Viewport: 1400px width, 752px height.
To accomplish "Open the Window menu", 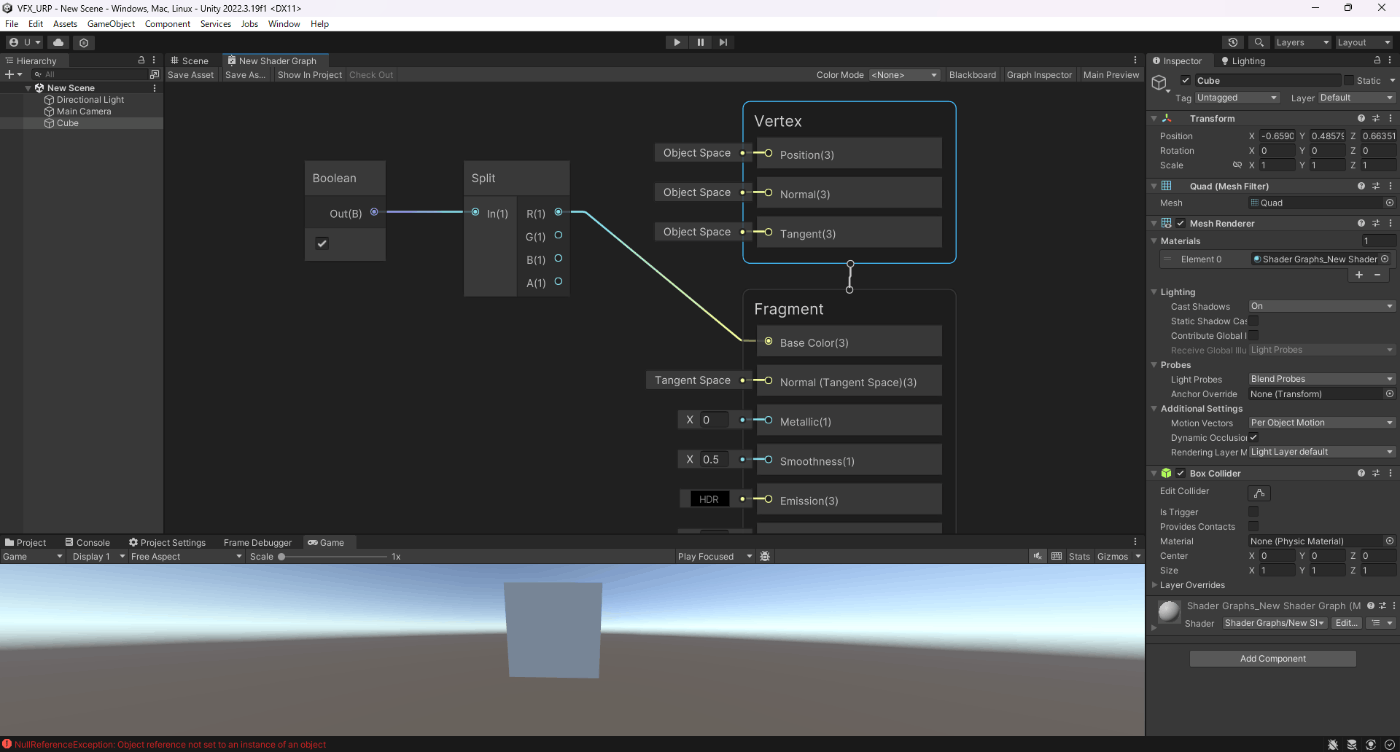I will [284, 24].
